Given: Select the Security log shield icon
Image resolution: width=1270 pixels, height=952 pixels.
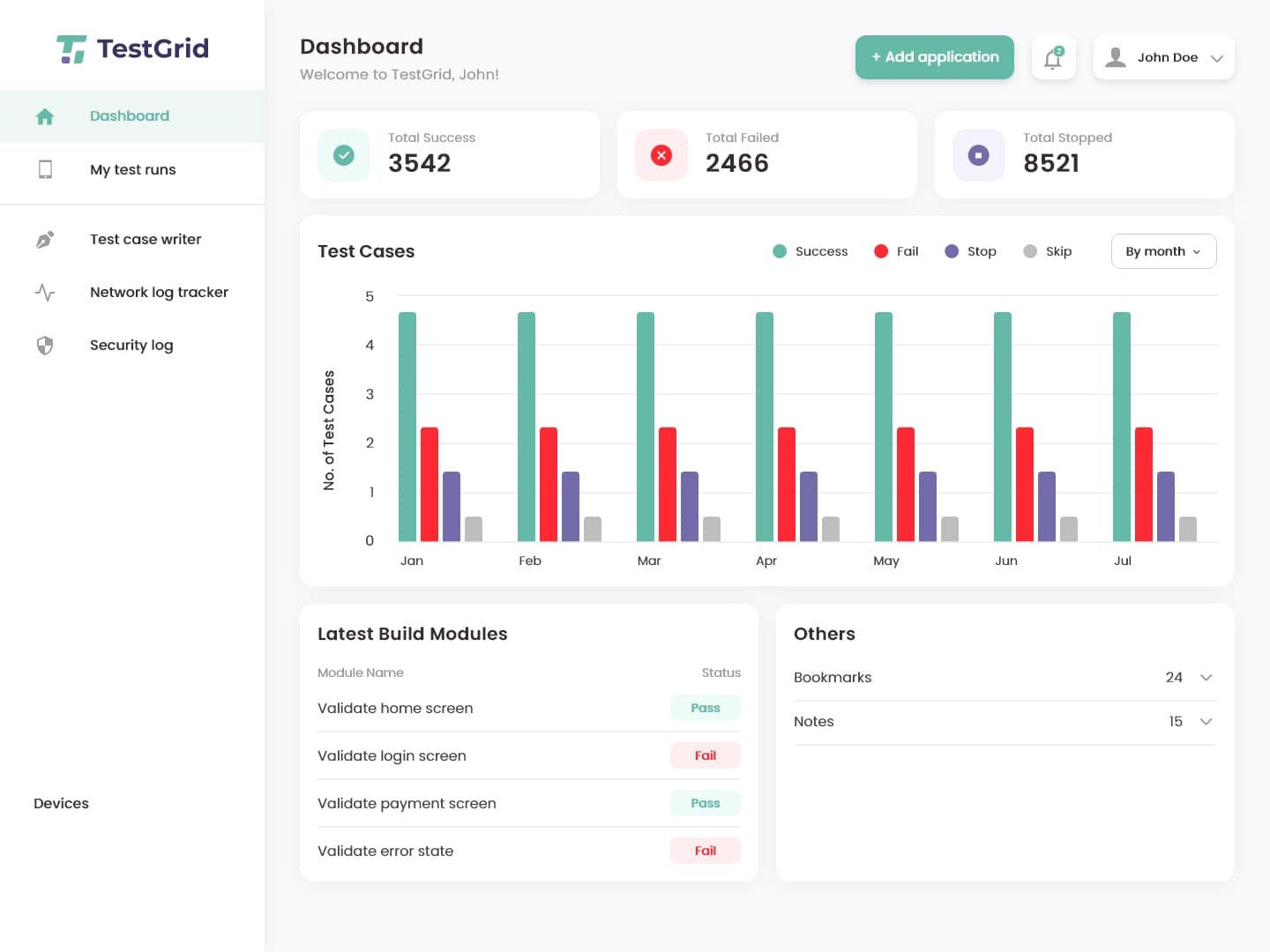Looking at the screenshot, I should coord(44,345).
